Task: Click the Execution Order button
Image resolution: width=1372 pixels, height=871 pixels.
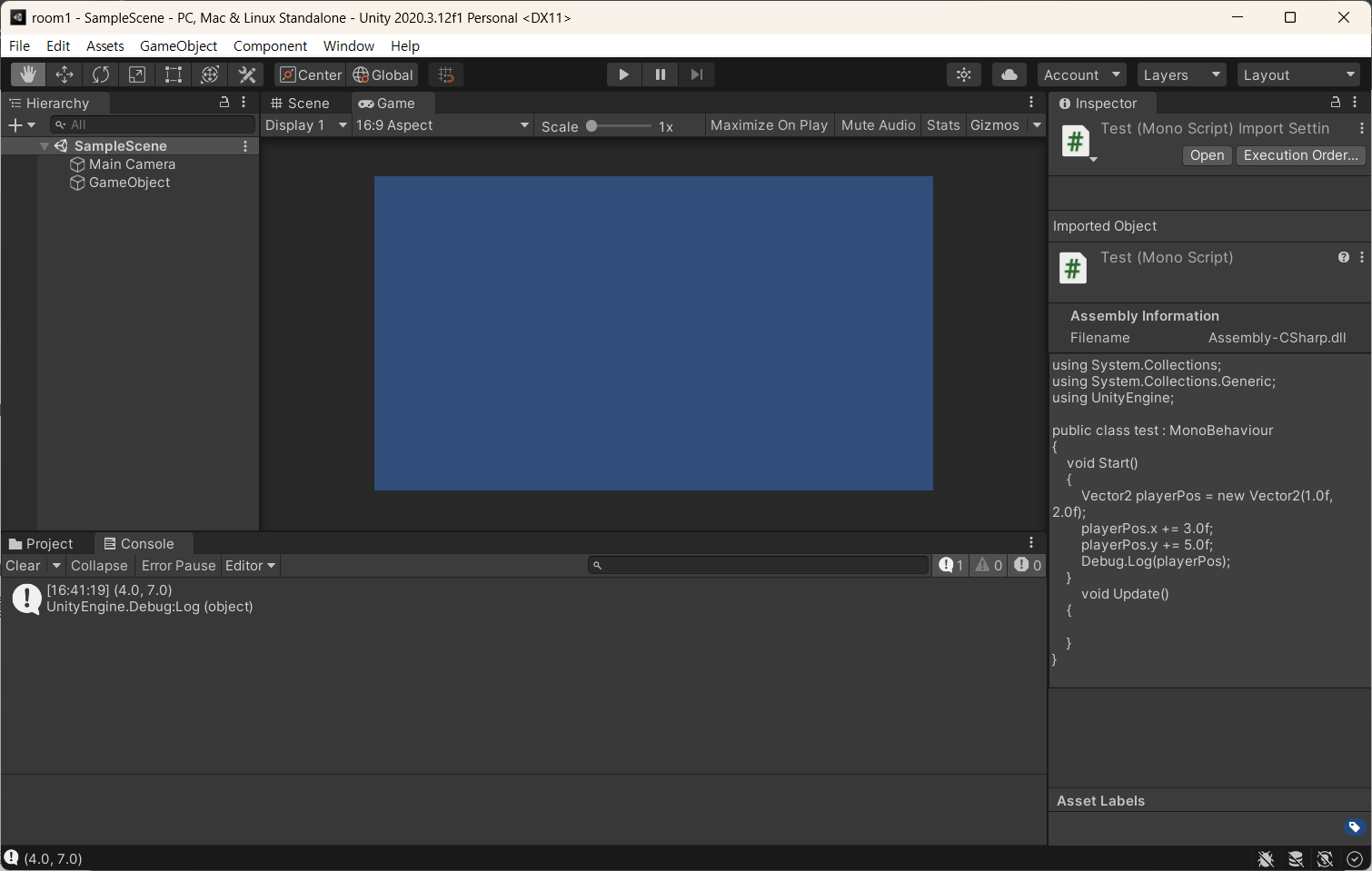Action: point(1300,155)
